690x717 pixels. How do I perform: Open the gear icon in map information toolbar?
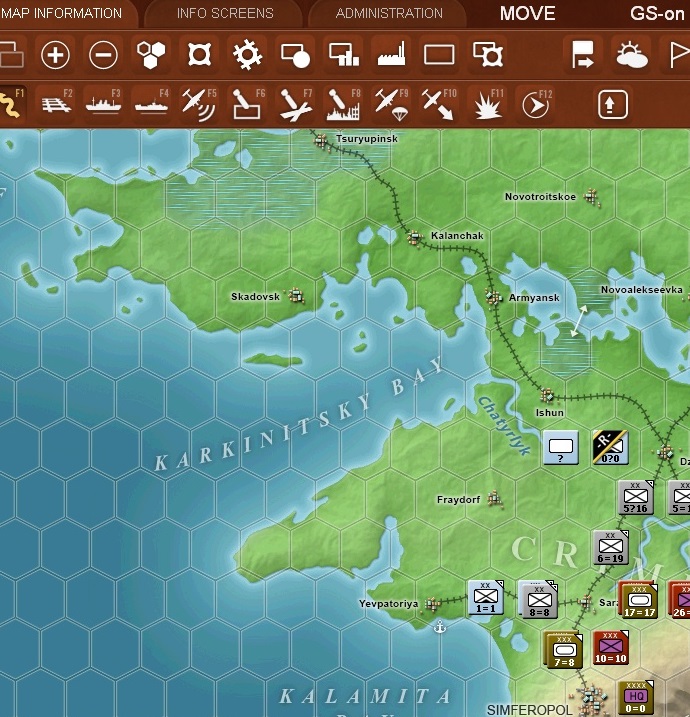tap(247, 55)
